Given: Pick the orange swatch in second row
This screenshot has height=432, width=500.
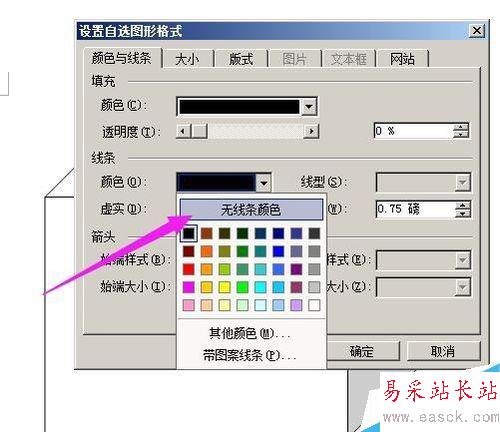Looking at the screenshot, I should pyautogui.click(x=207, y=251).
